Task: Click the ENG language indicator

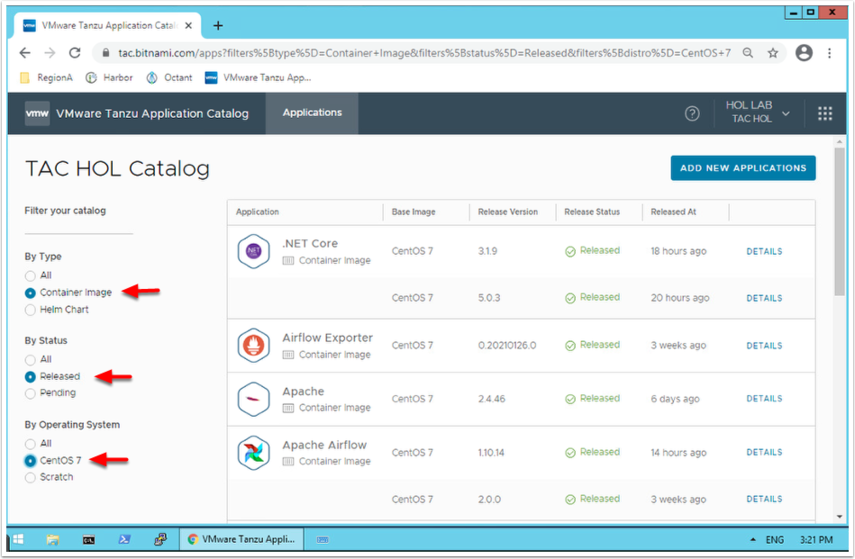Action: pyautogui.click(x=774, y=540)
